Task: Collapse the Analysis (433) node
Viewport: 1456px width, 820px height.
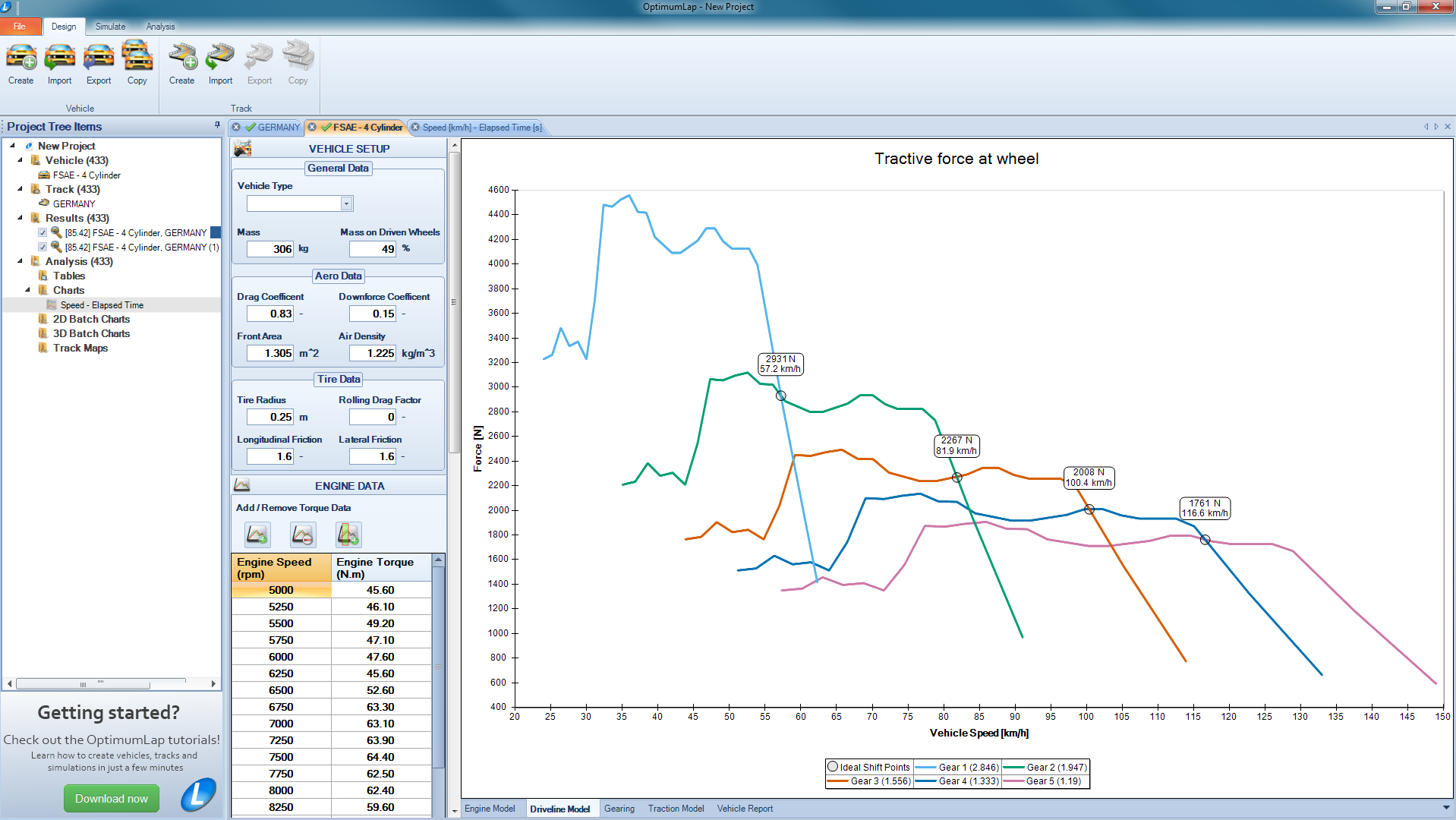Action: [x=20, y=260]
